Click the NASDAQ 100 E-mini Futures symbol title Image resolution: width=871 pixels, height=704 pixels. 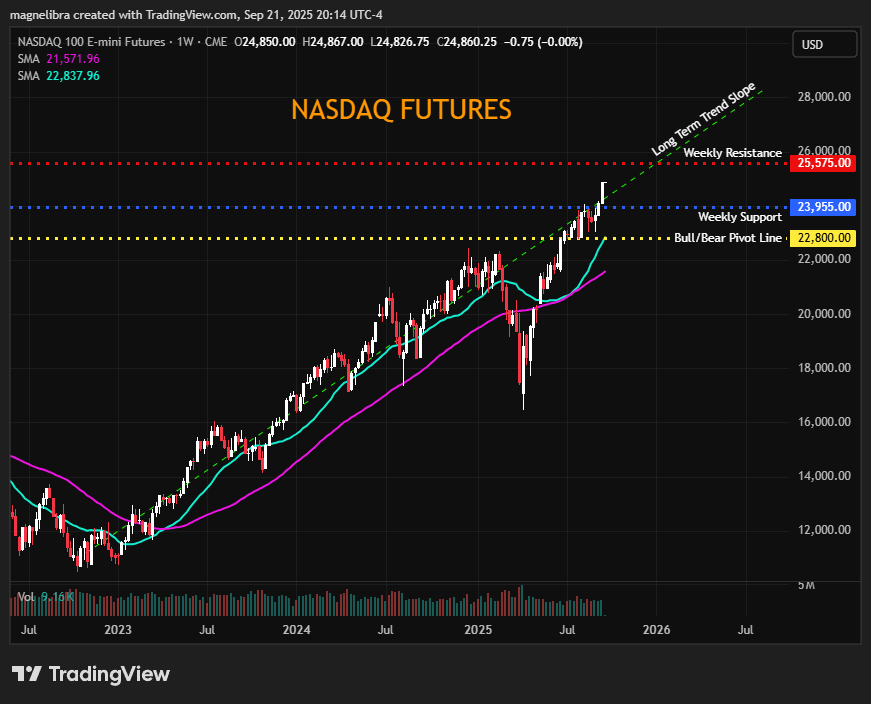[92, 42]
